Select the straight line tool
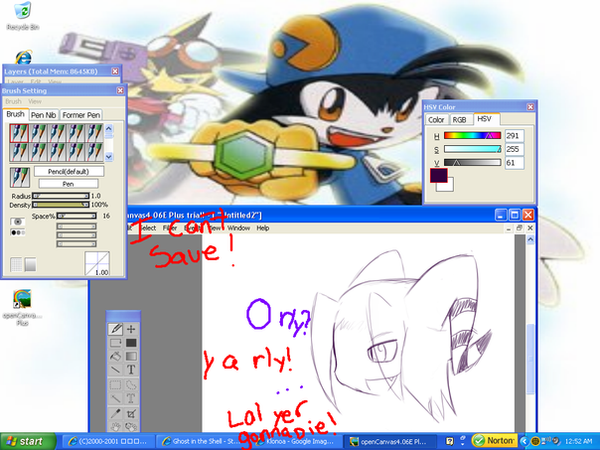The width and height of the screenshot is (600, 450). click(x=116, y=370)
